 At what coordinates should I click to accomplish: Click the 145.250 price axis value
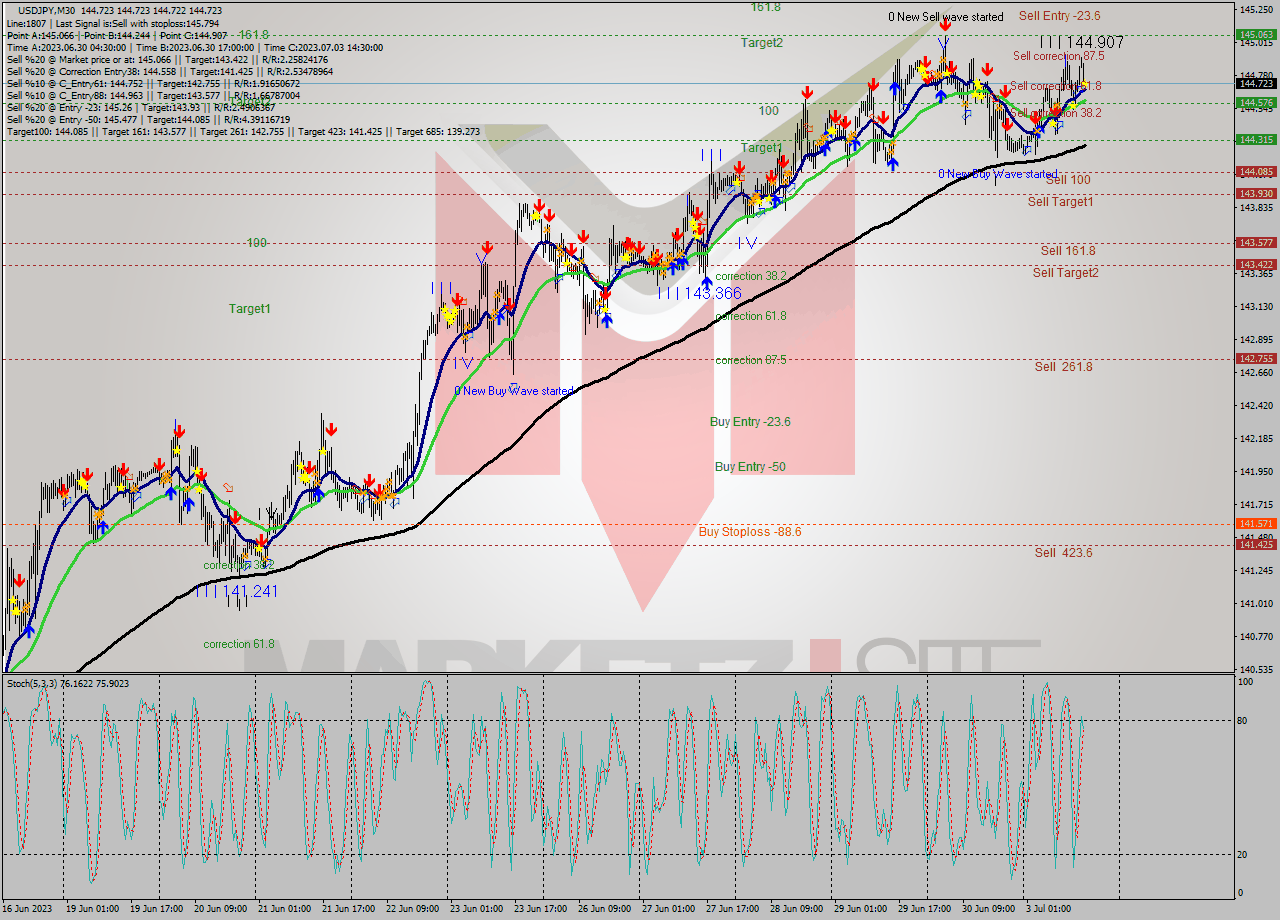click(x=1256, y=10)
